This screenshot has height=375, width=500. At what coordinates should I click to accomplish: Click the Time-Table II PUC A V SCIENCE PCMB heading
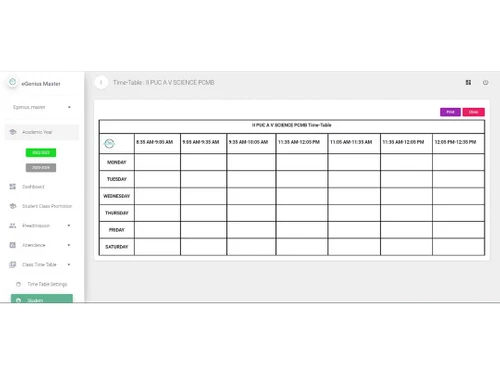pyautogui.click(x=163, y=82)
